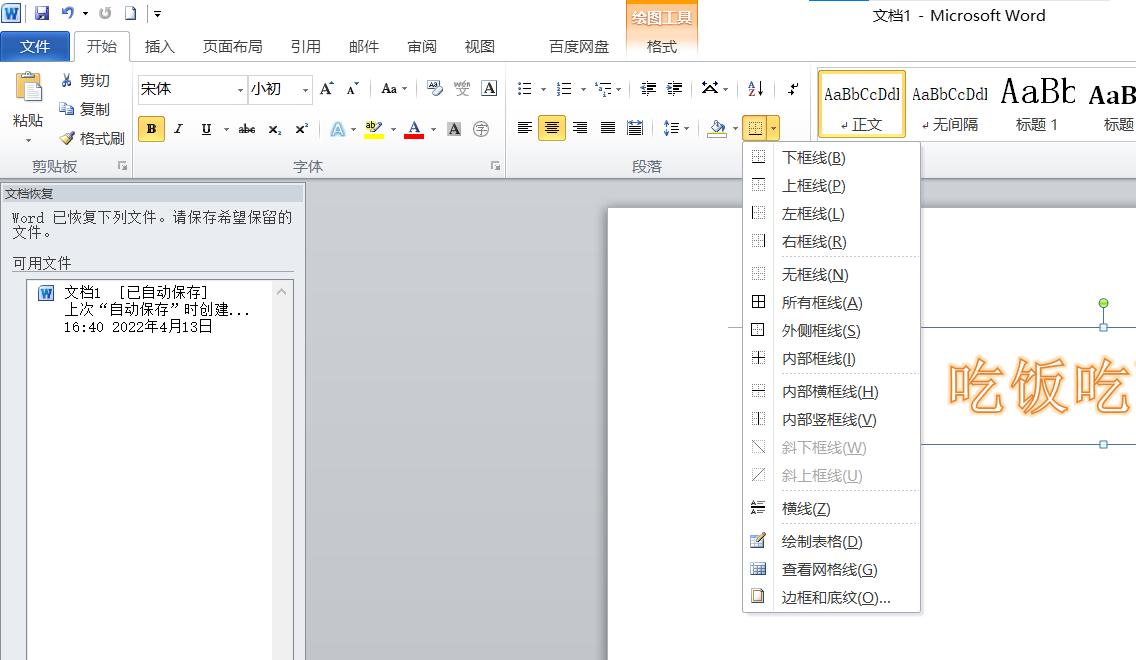Click the Grow Font icon
The image size is (1136, 660).
point(325,88)
